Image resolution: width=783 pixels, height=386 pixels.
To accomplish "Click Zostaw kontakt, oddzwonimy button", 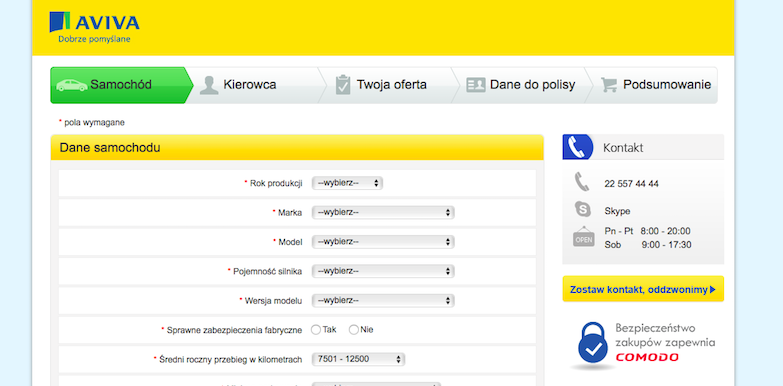I will pos(643,289).
